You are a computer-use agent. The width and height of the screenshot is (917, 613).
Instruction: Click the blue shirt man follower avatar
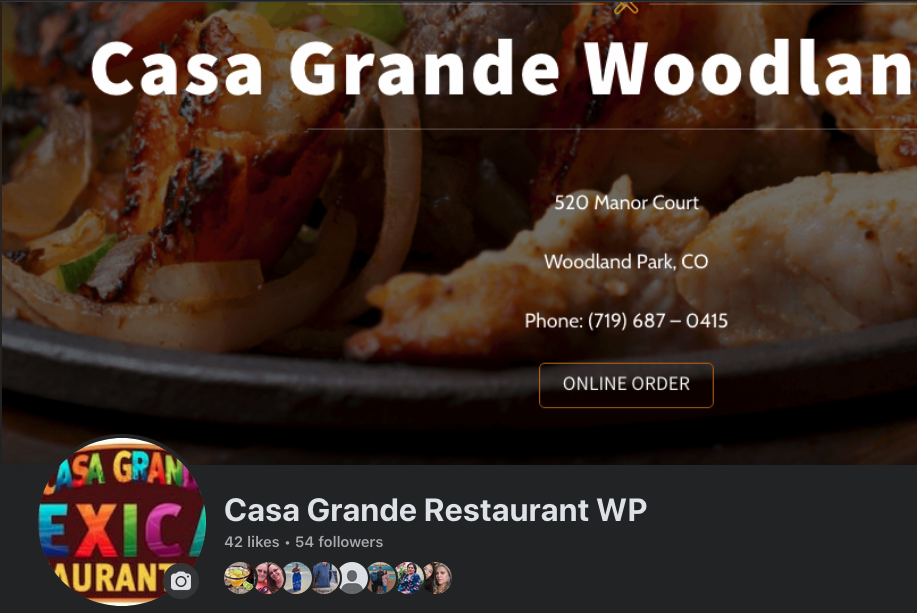point(325,578)
